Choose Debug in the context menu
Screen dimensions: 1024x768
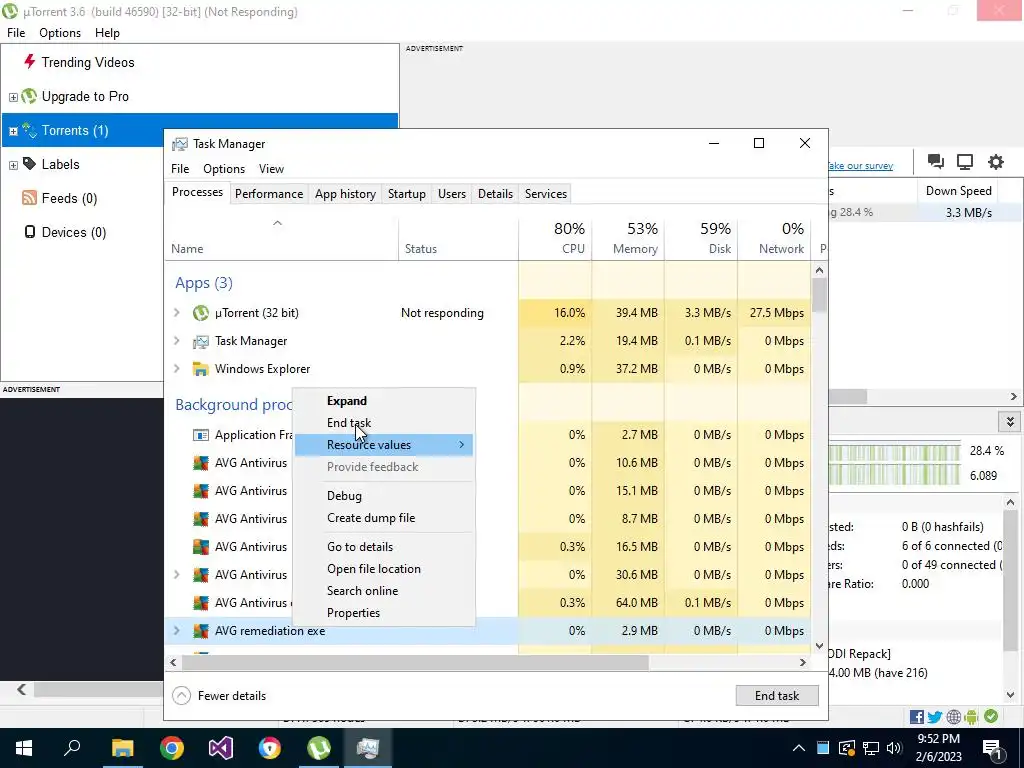click(384, 496)
